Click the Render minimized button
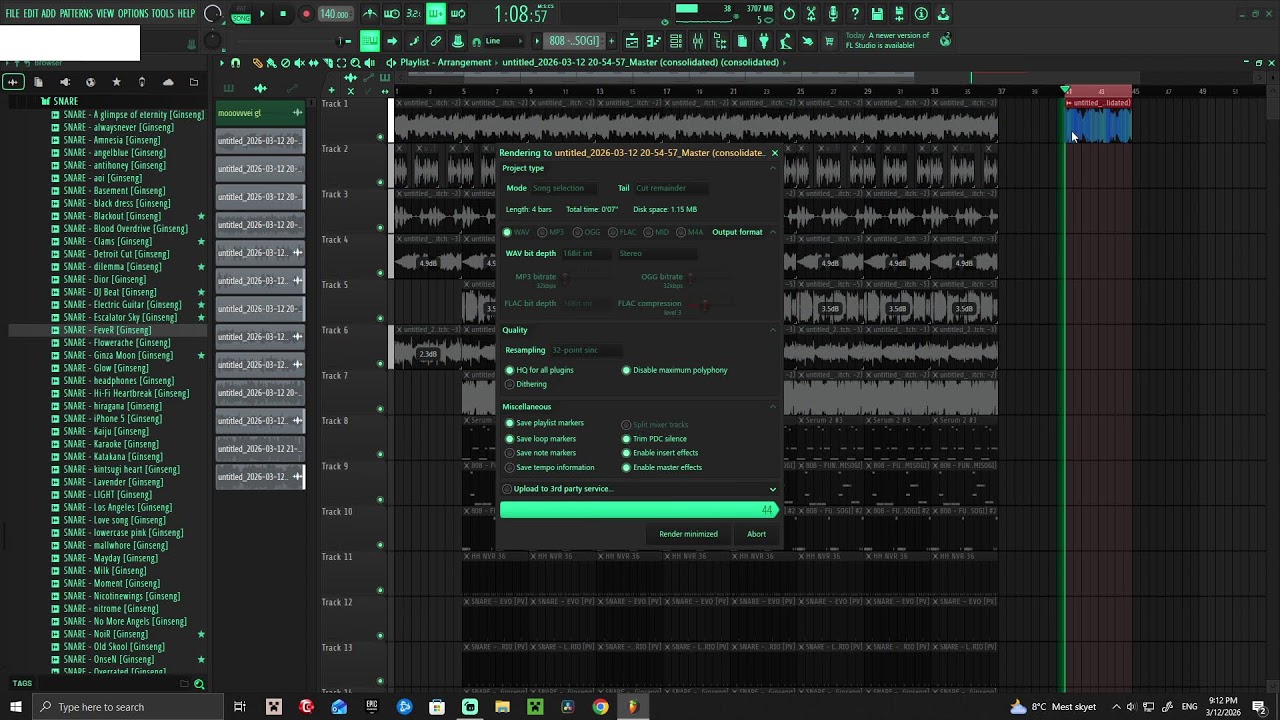The width and height of the screenshot is (1280, 720). point(688,534)
